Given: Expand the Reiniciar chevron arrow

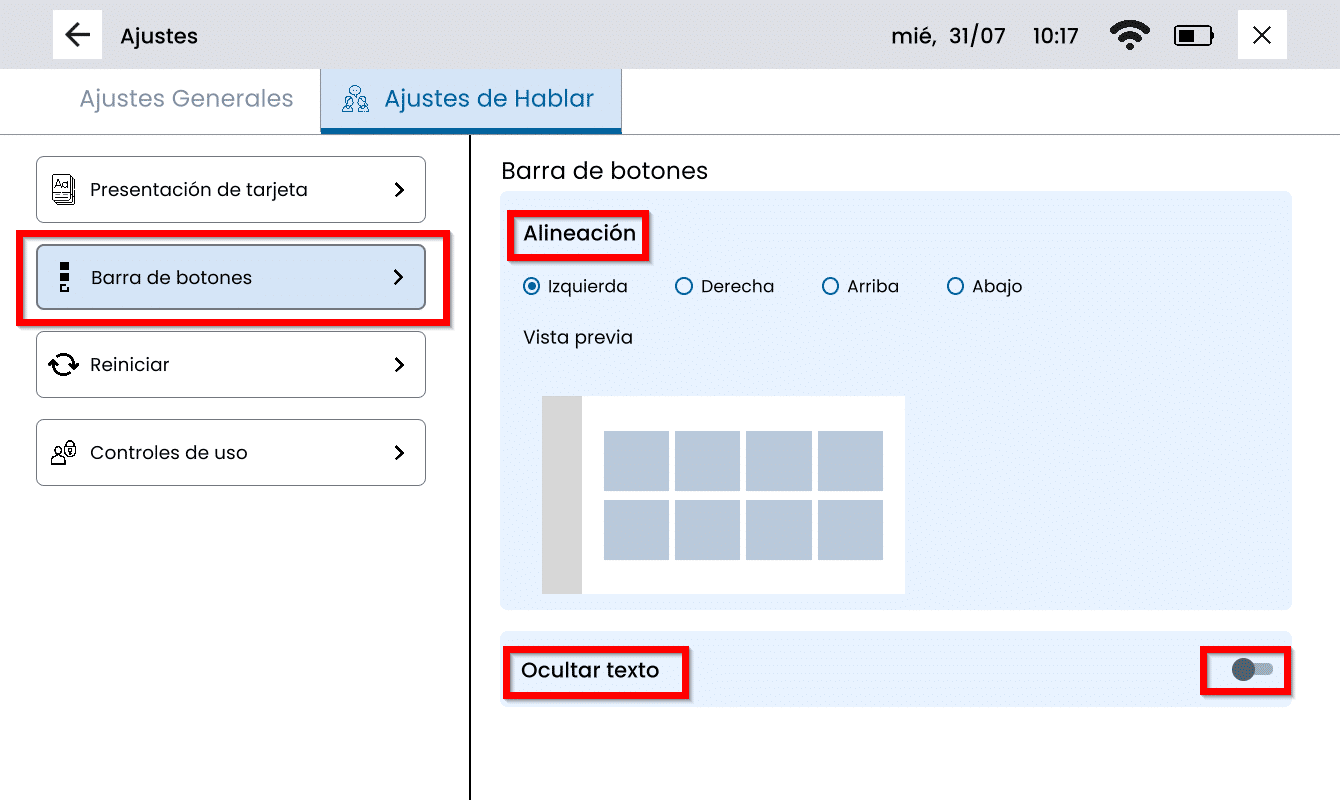Looking at the screenshot, I should tap(399, 365).
